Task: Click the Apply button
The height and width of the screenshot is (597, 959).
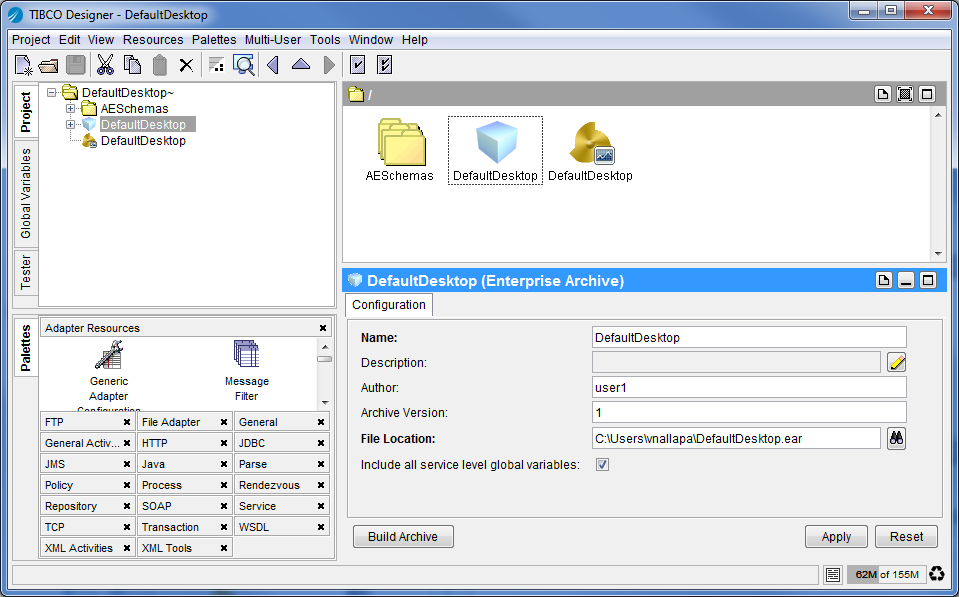Action: tap(836, 537)
